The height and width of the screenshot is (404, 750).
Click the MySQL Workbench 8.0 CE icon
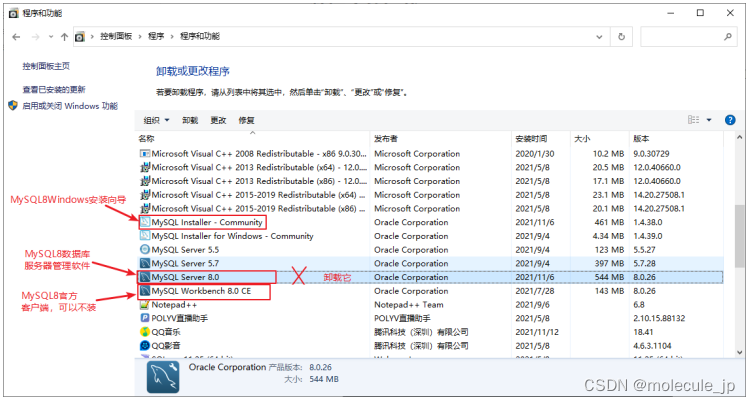click(x=144, y=291)
